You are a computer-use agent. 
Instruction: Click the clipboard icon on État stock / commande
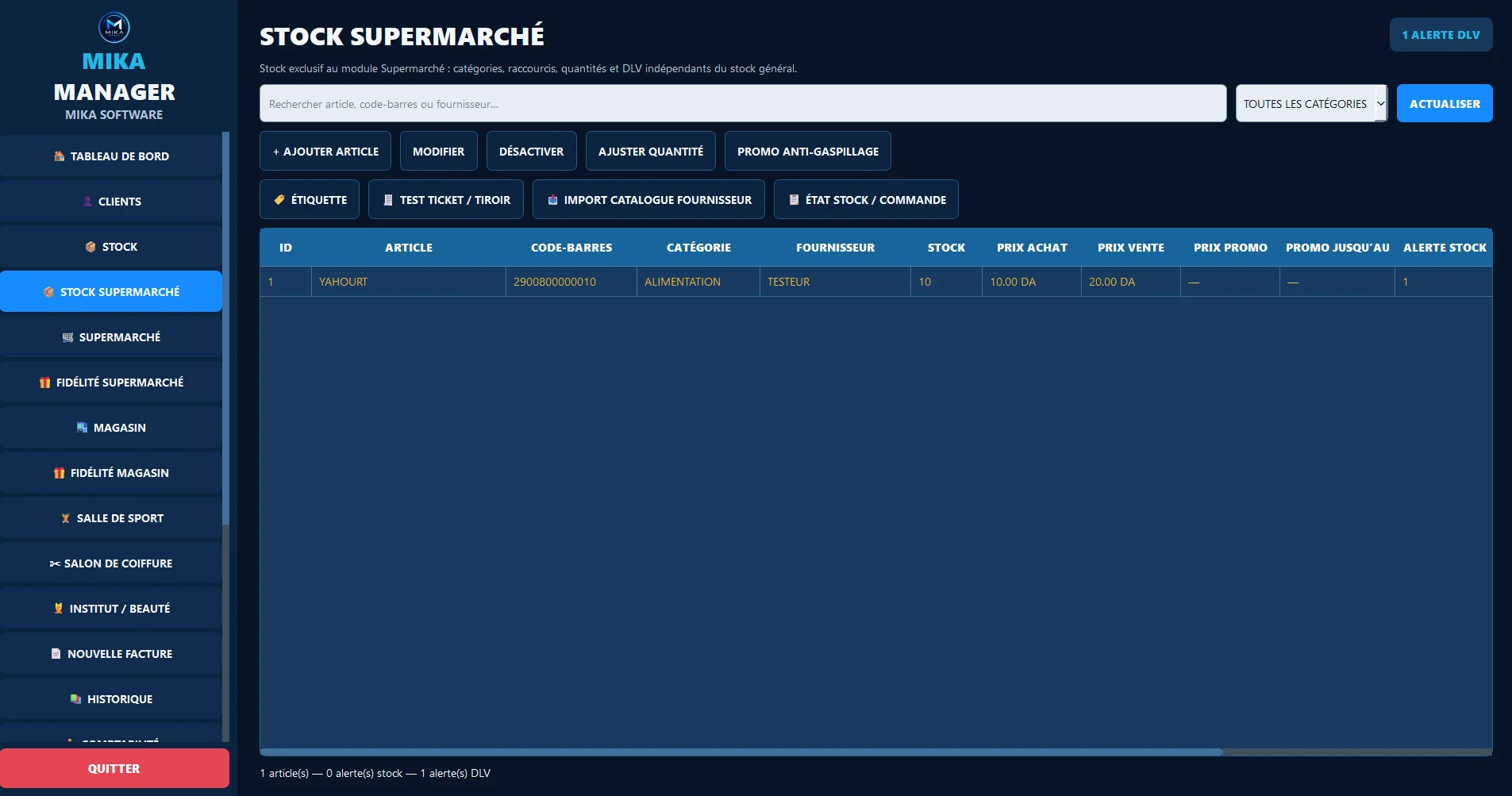point(794,200)
